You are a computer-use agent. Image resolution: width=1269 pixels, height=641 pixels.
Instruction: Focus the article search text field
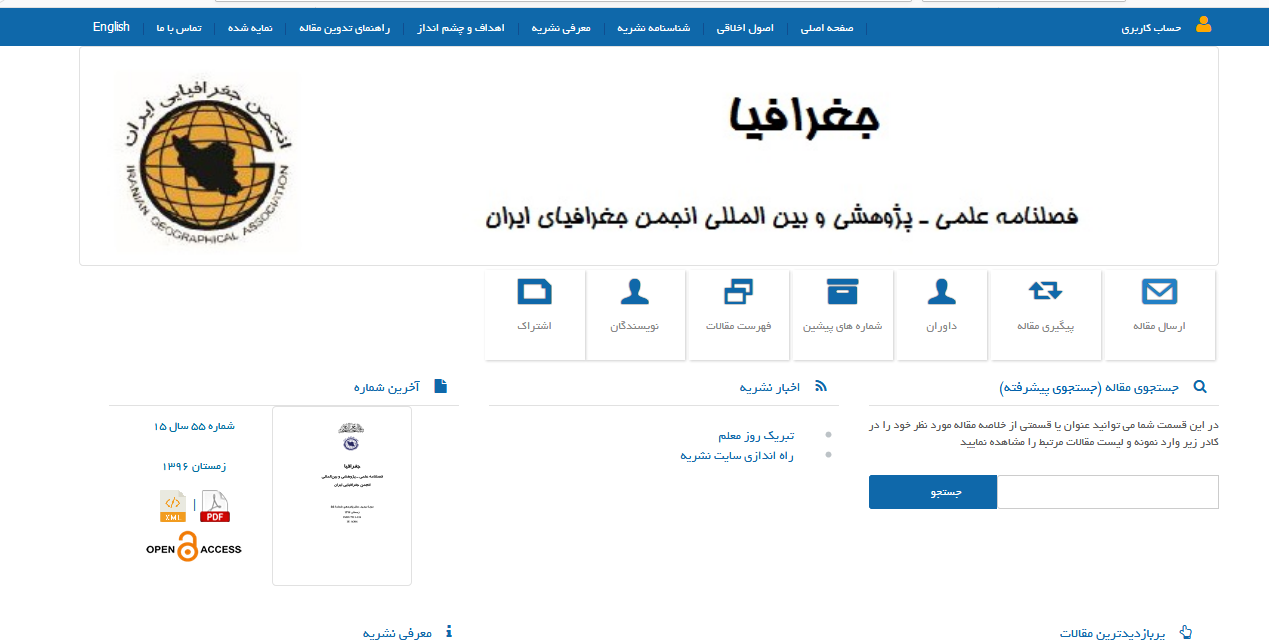click(x=1108, y=492)
